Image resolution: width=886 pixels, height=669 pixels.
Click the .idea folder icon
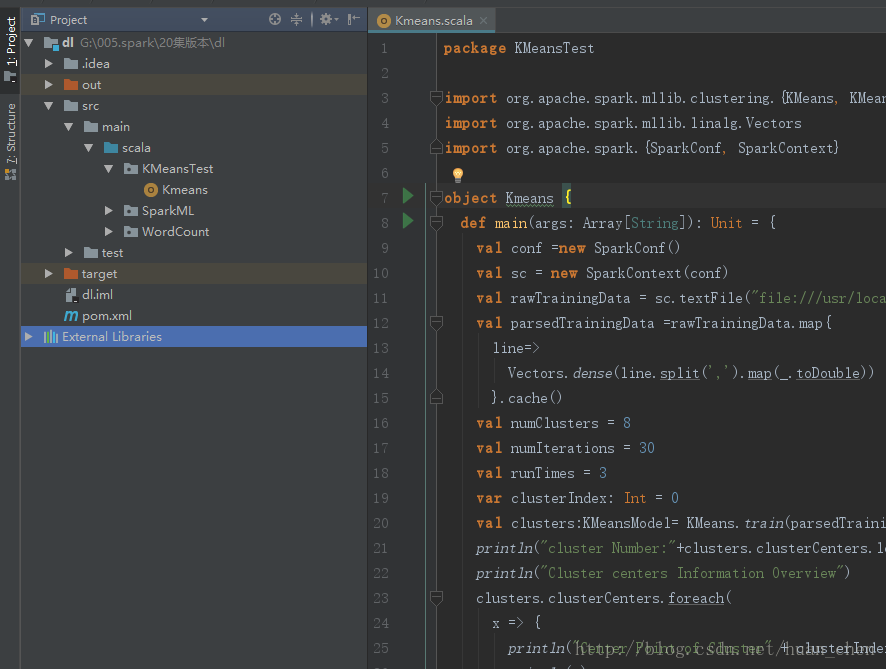click(71, 63)
